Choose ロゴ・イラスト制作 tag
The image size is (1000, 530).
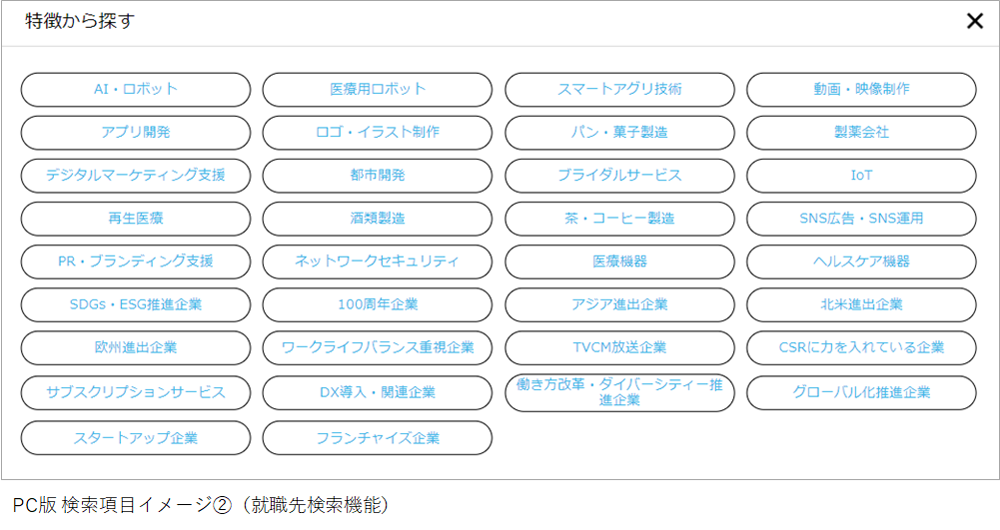pyautogui.click(x=377, y=132)
